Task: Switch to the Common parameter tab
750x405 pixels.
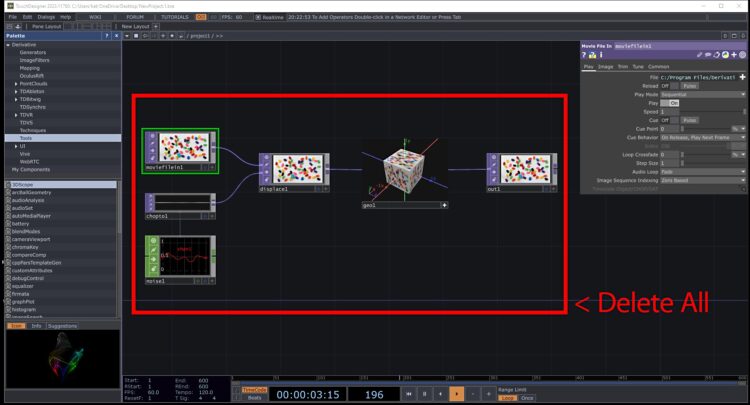Action: [x=658, y=66]
